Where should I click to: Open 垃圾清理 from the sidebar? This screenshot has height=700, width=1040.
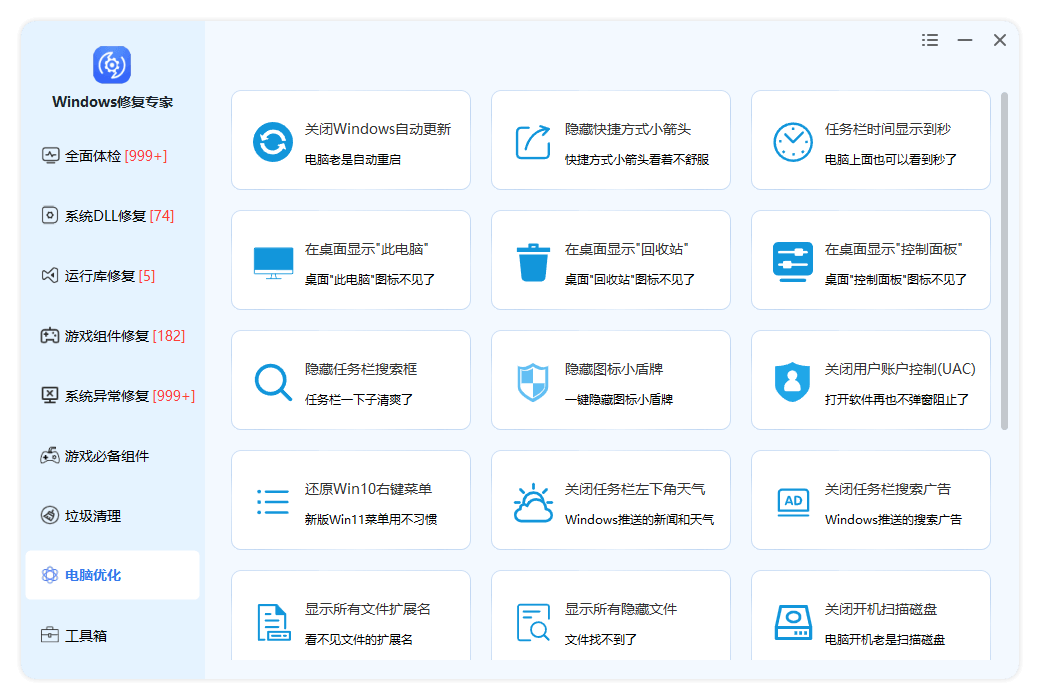[113, 516]
